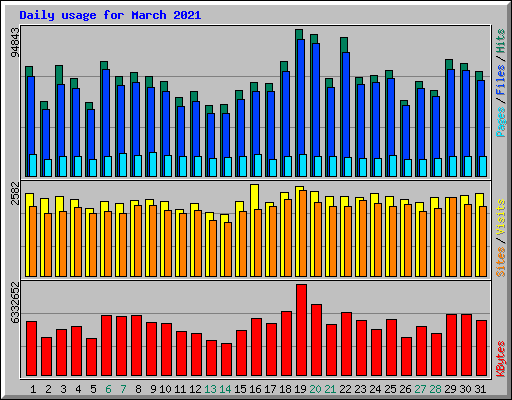Click day 19 on the date axis
512x400 pixels.
[x=300, y=389]
